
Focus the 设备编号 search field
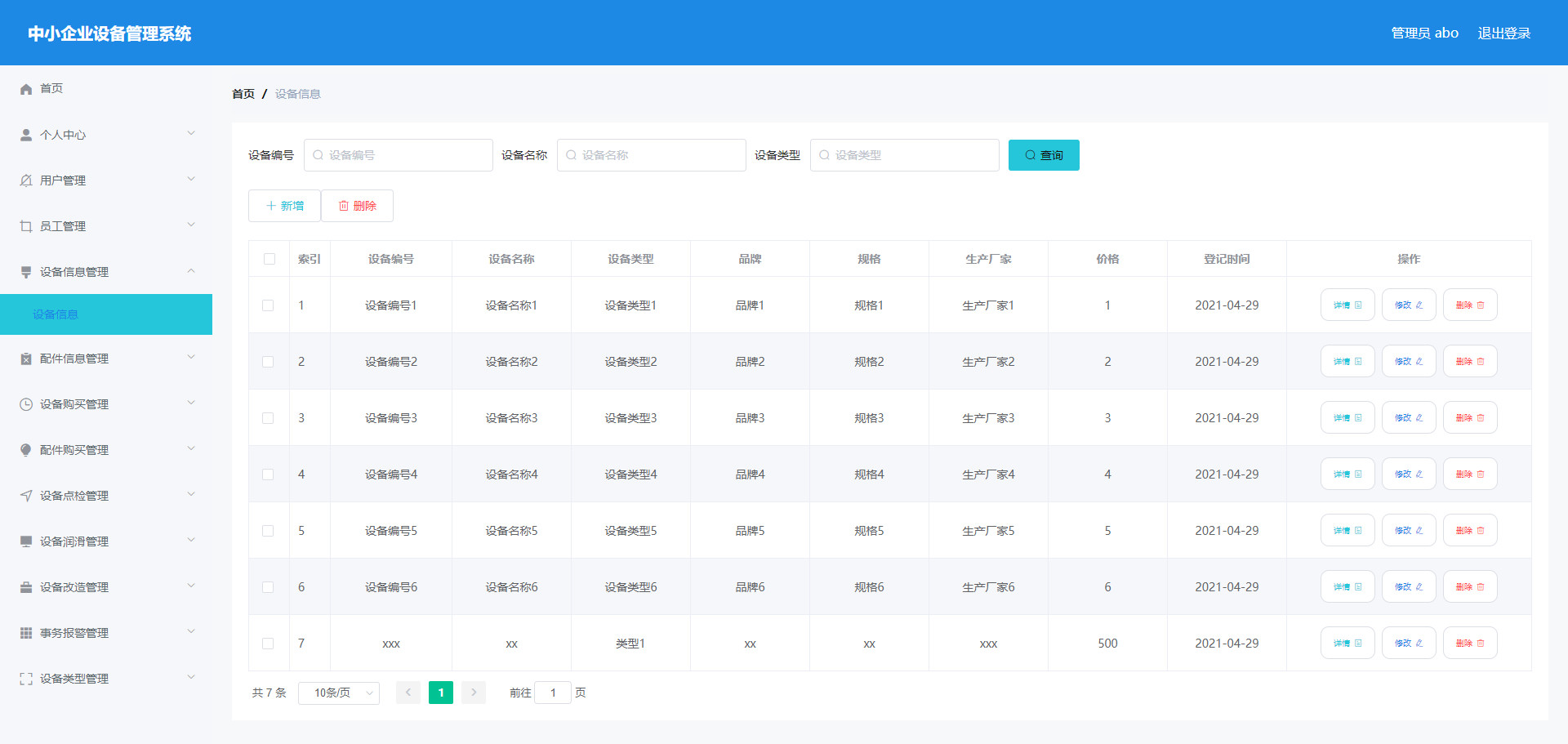coord(399,155)
